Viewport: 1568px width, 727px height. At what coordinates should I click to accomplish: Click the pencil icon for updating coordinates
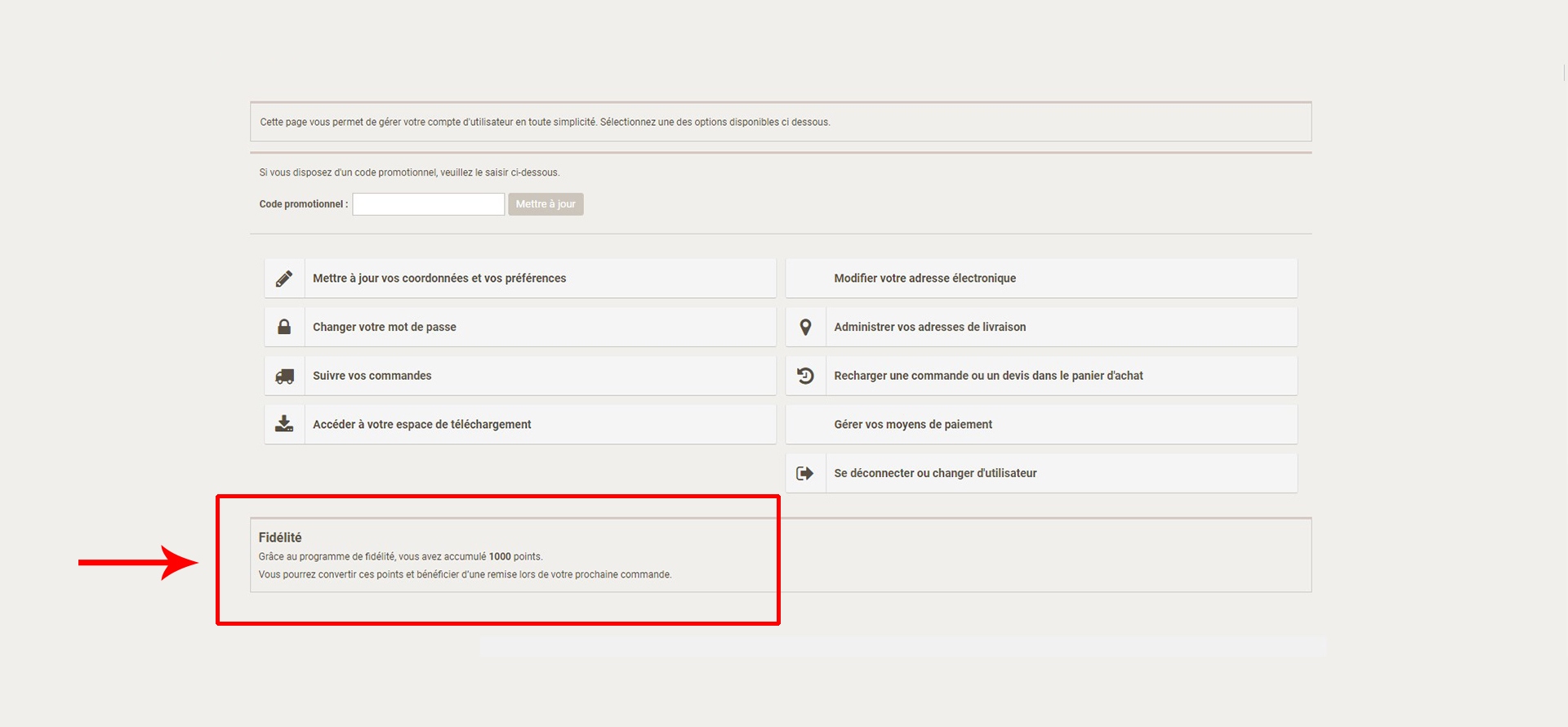[284, 279]
